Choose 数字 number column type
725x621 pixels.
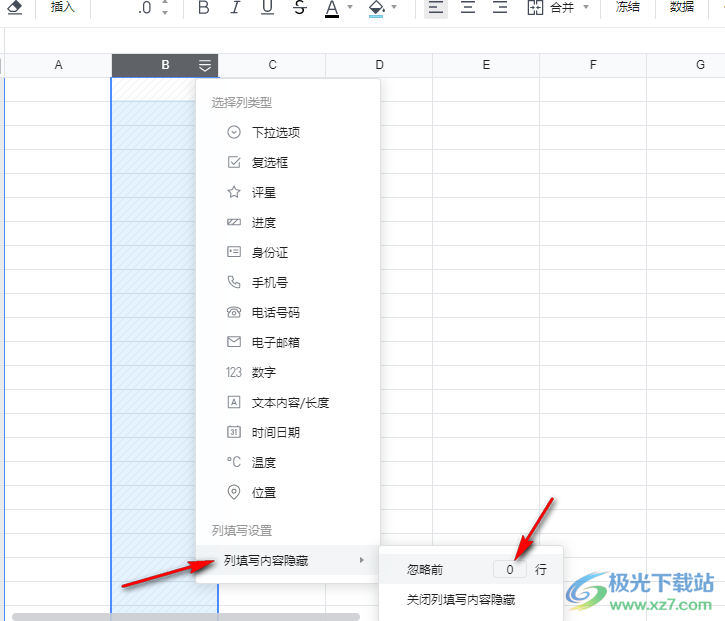(x=288, y=373)
